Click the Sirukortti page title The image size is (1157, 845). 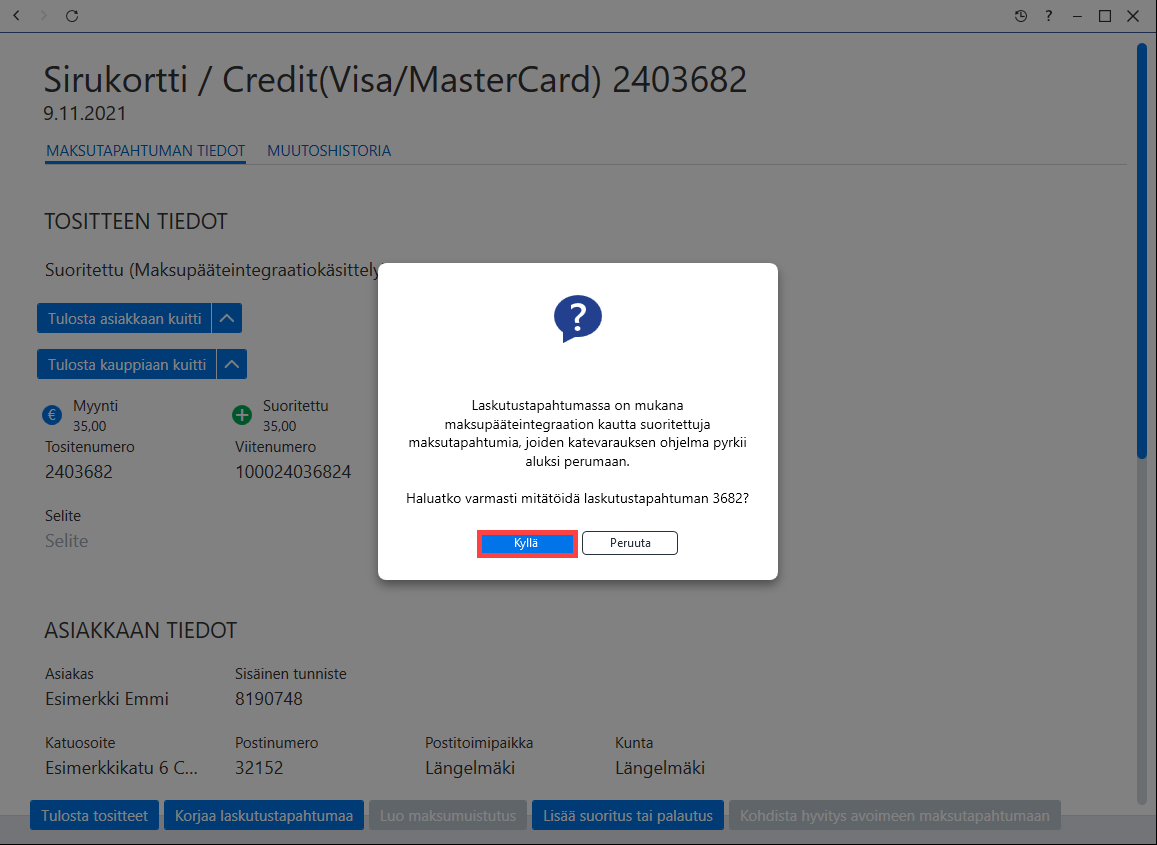pyautogui.click(x=395, y=80)
